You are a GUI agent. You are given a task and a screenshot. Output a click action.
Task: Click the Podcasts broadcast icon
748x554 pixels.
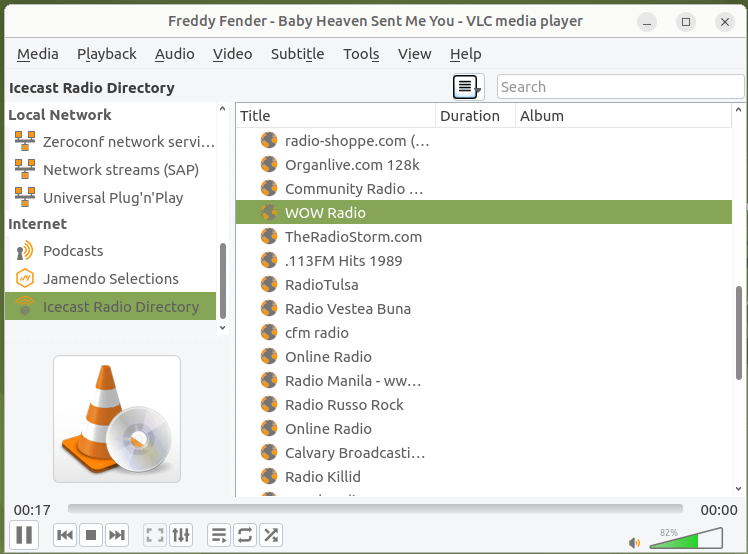click(25, 251)
